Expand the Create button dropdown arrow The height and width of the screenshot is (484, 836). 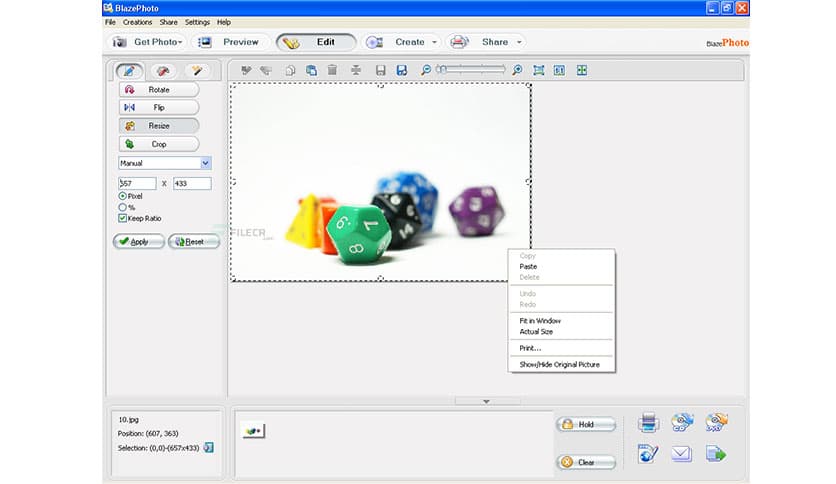click(434, 42)
